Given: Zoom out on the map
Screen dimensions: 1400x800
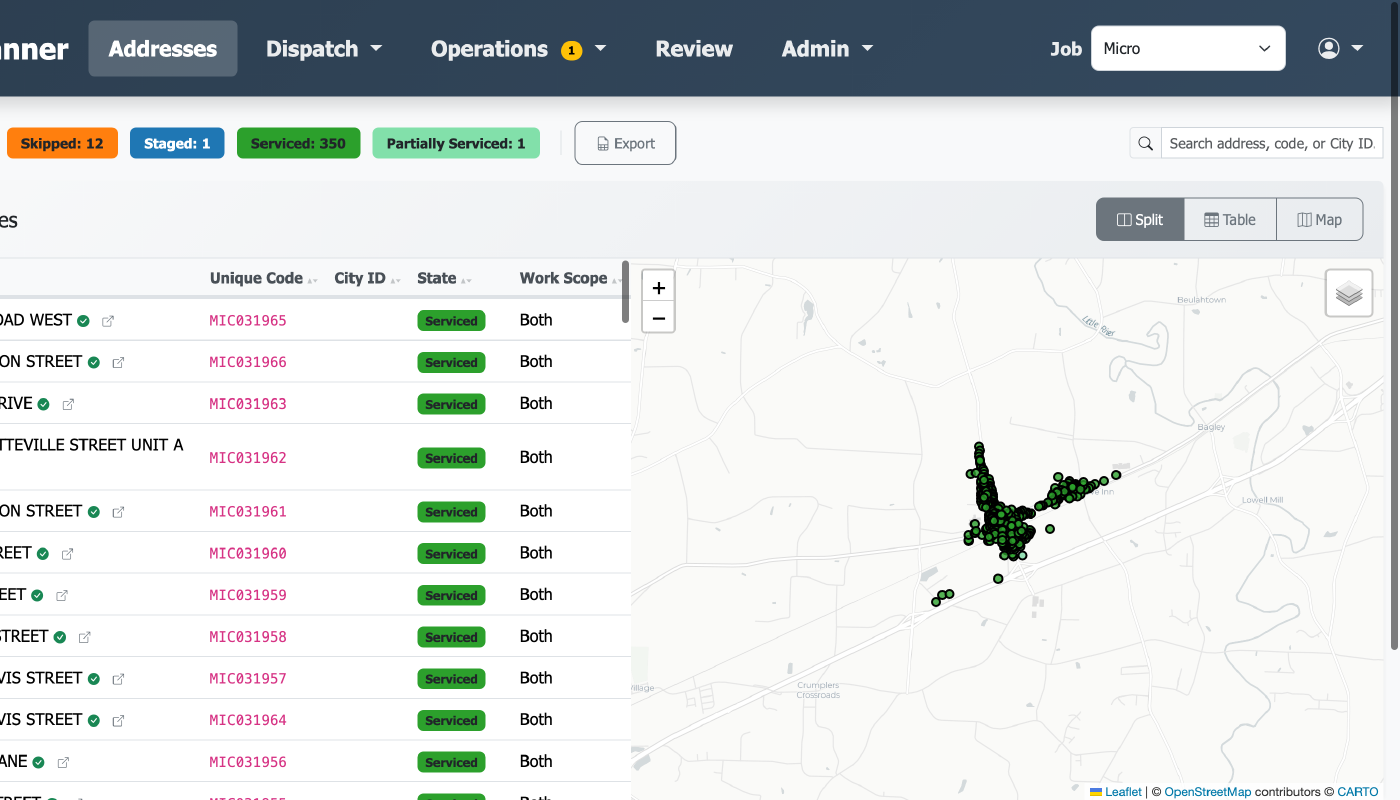Looking at the screenshot, I should tap(658, 318).
